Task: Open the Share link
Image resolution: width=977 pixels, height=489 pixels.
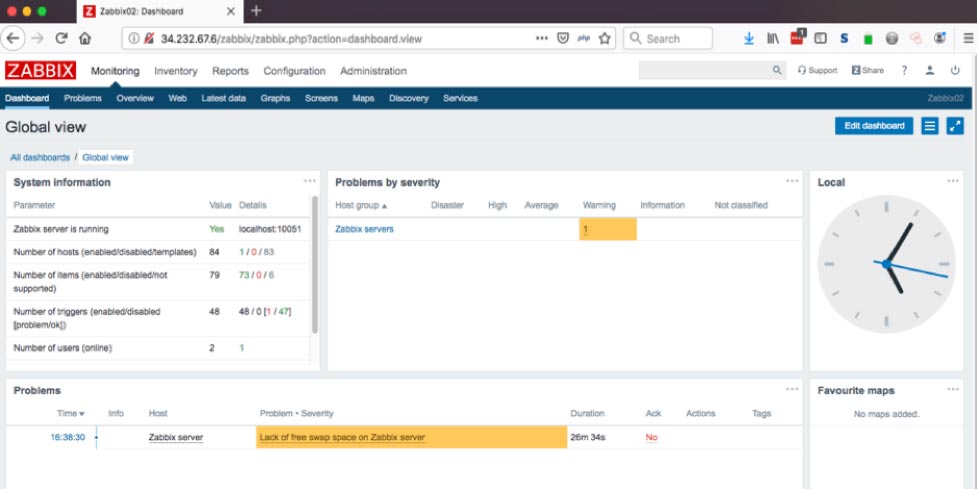Action: click(x=868, y=70)
